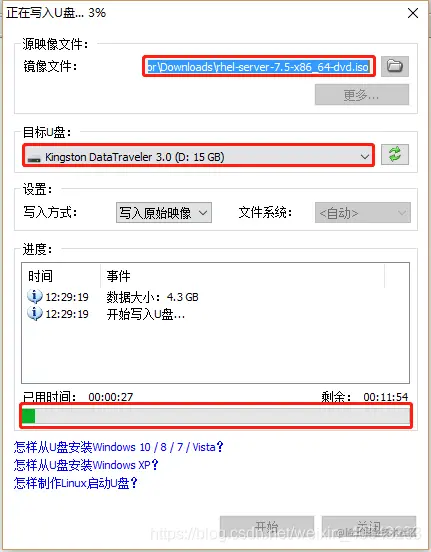The image size is (431, 552).
Task: Close the dialog with the X button
Action: coord(413,13)
